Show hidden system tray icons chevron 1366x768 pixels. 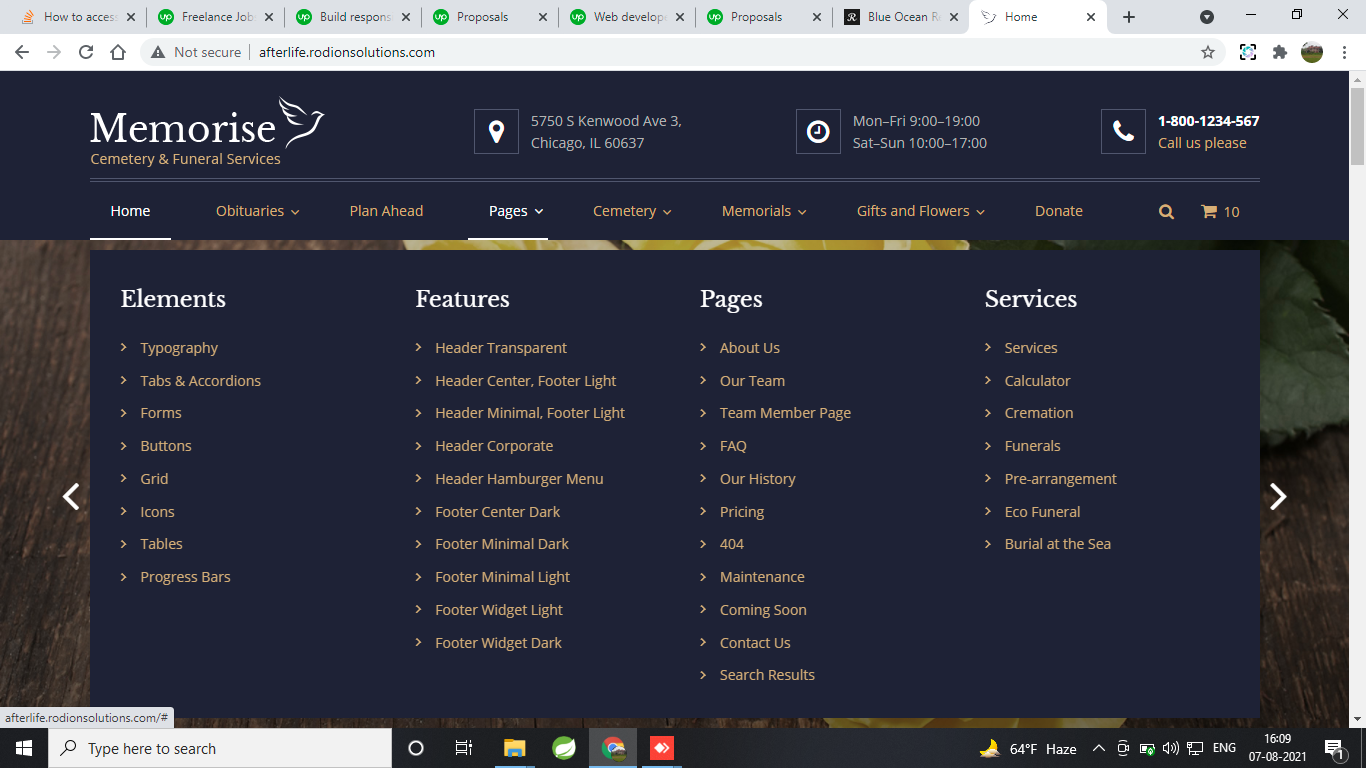pyautogui.click(x=1098, y=748)
